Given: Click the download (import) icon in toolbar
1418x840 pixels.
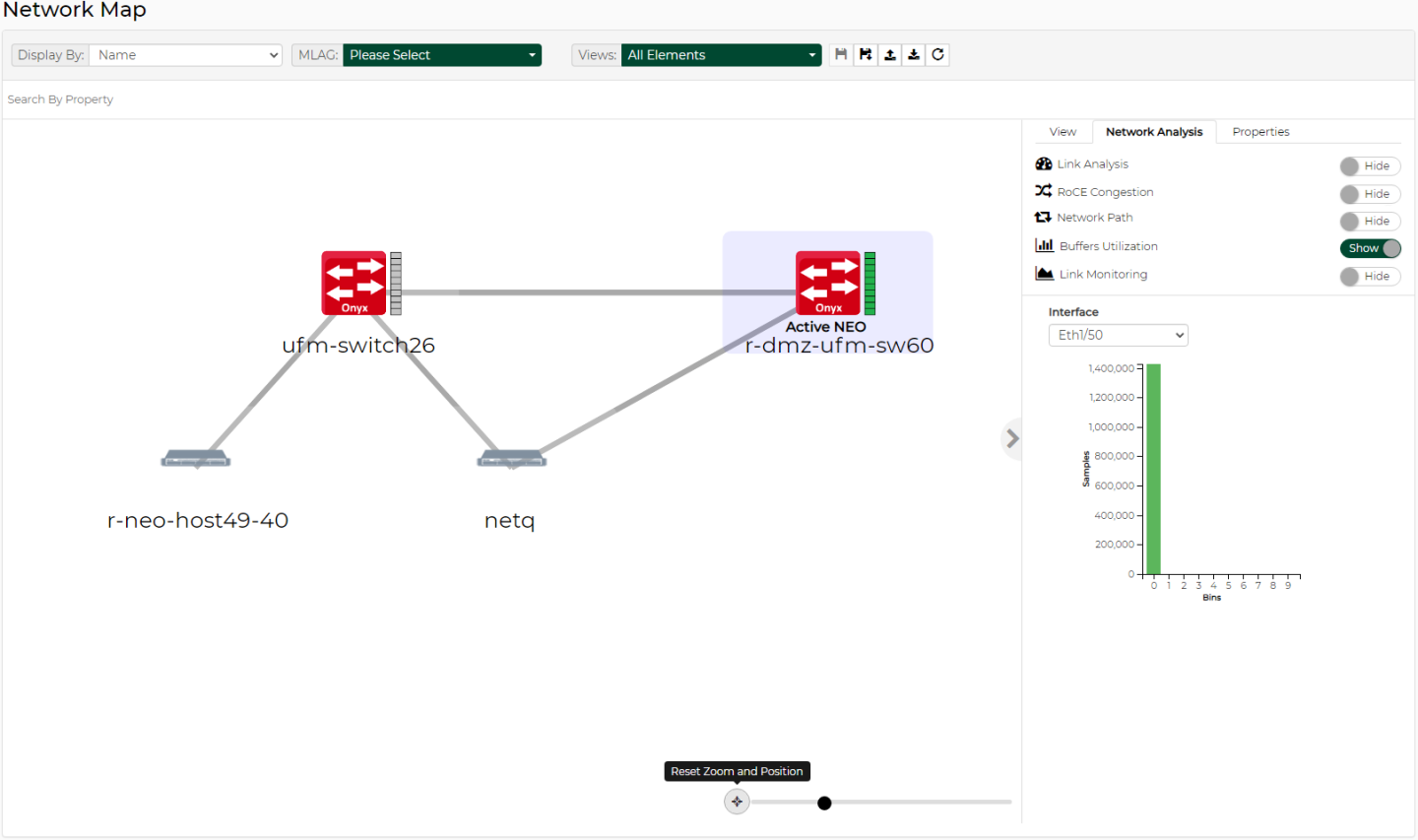Looking at the screenshot, I should coord(914,55).
